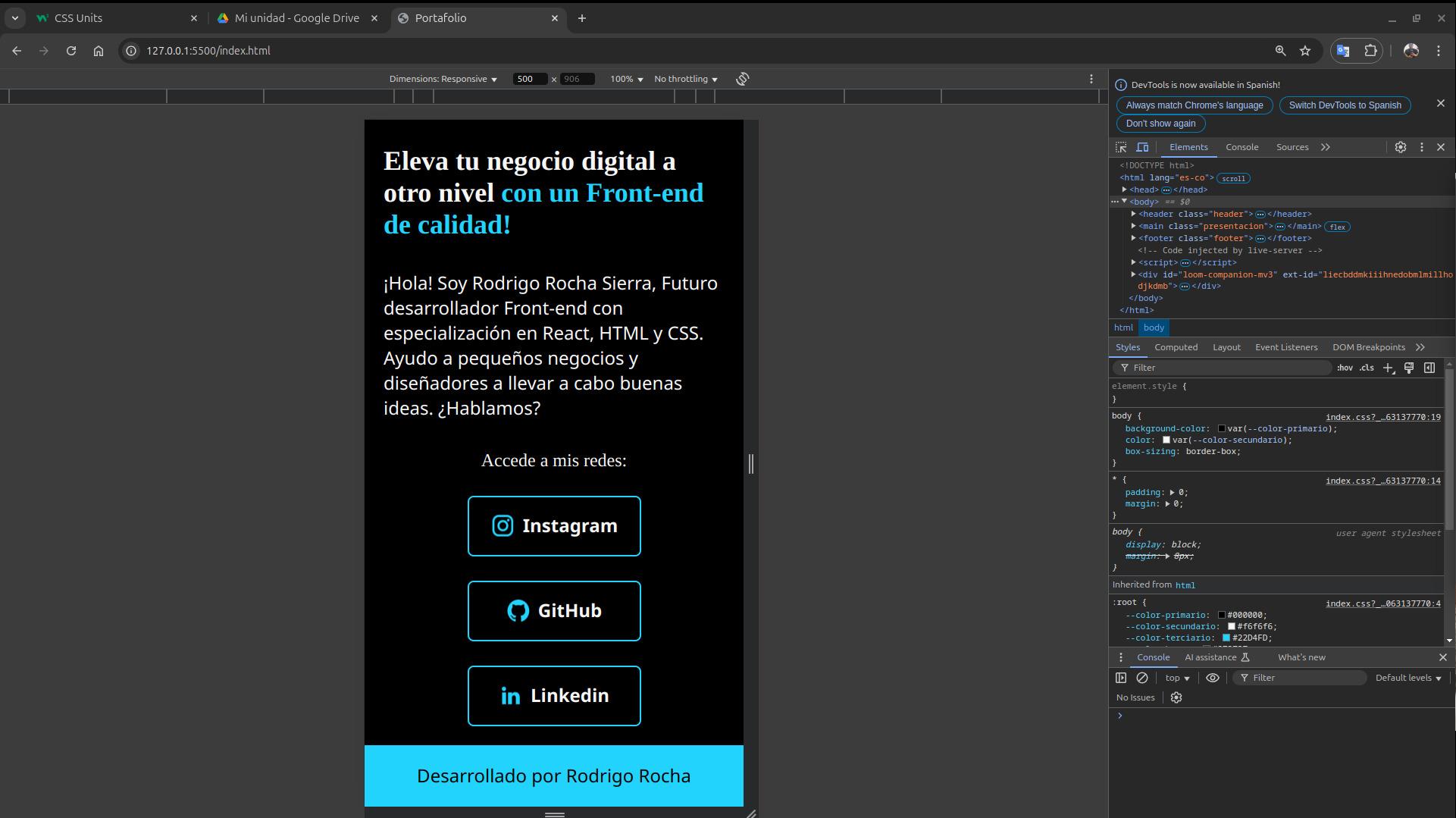Open the No throttling dropdown

pyautogui.click(x=686, y=79)
